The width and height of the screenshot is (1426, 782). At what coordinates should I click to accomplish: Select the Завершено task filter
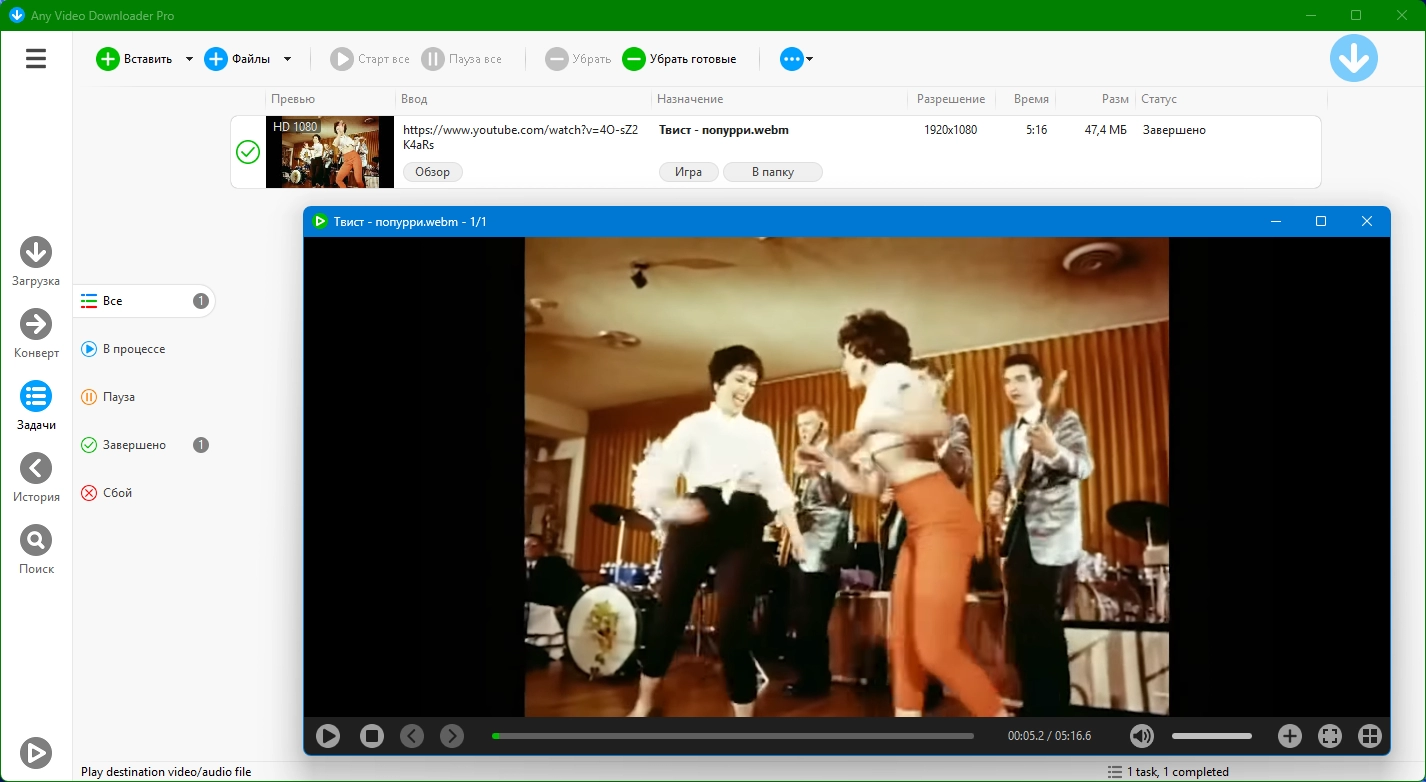pos(144,445)
